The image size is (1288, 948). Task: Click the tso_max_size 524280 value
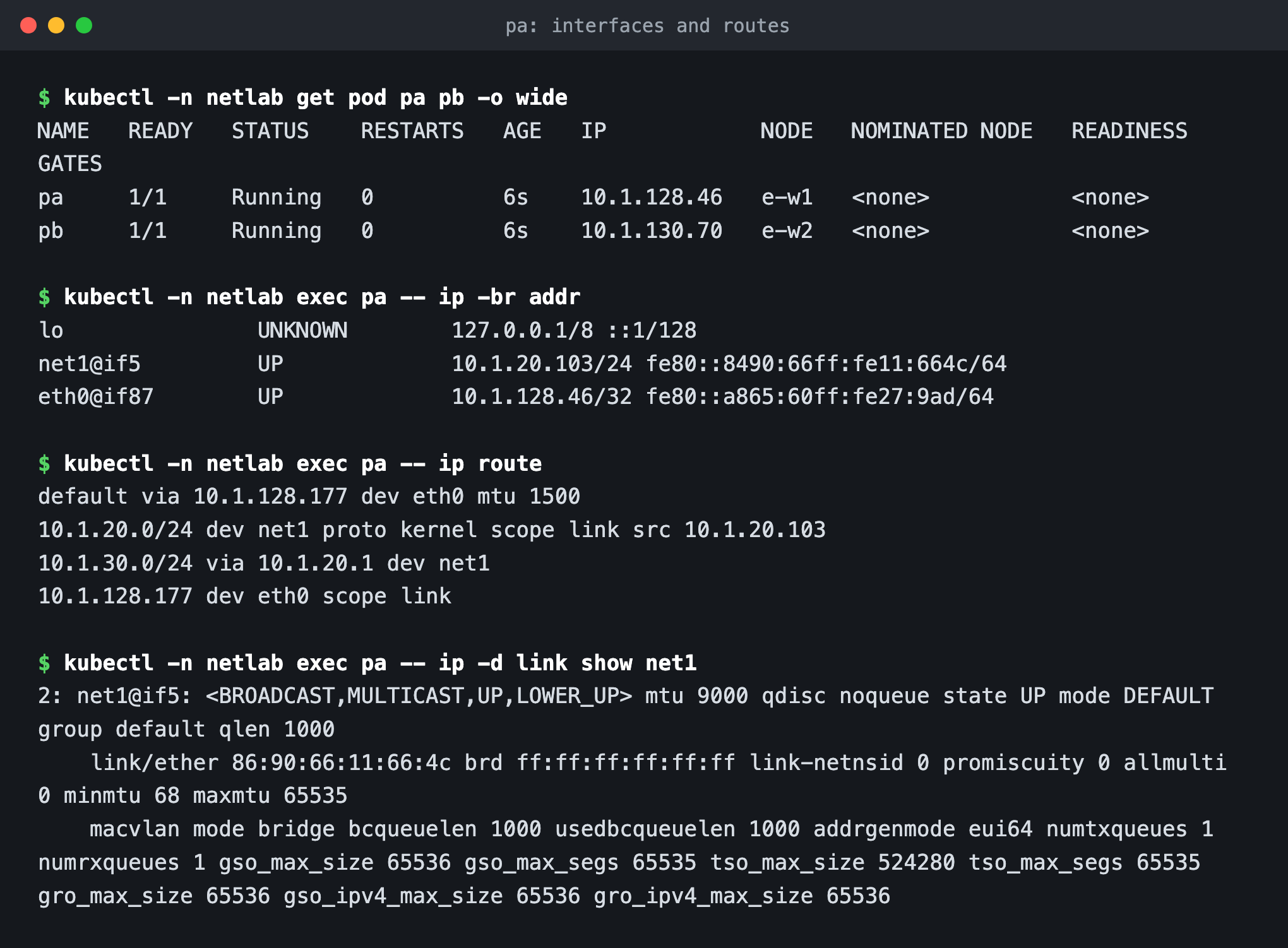(x=833, y=862)
